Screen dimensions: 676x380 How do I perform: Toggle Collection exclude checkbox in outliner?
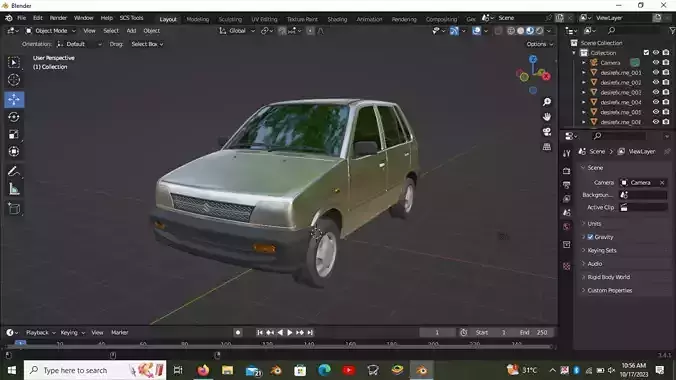(x=646, y=53)
